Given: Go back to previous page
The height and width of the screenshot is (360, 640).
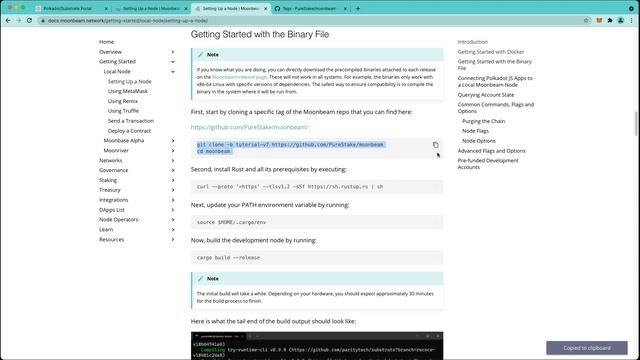Looking at the screenshot, I should [8, 20].
